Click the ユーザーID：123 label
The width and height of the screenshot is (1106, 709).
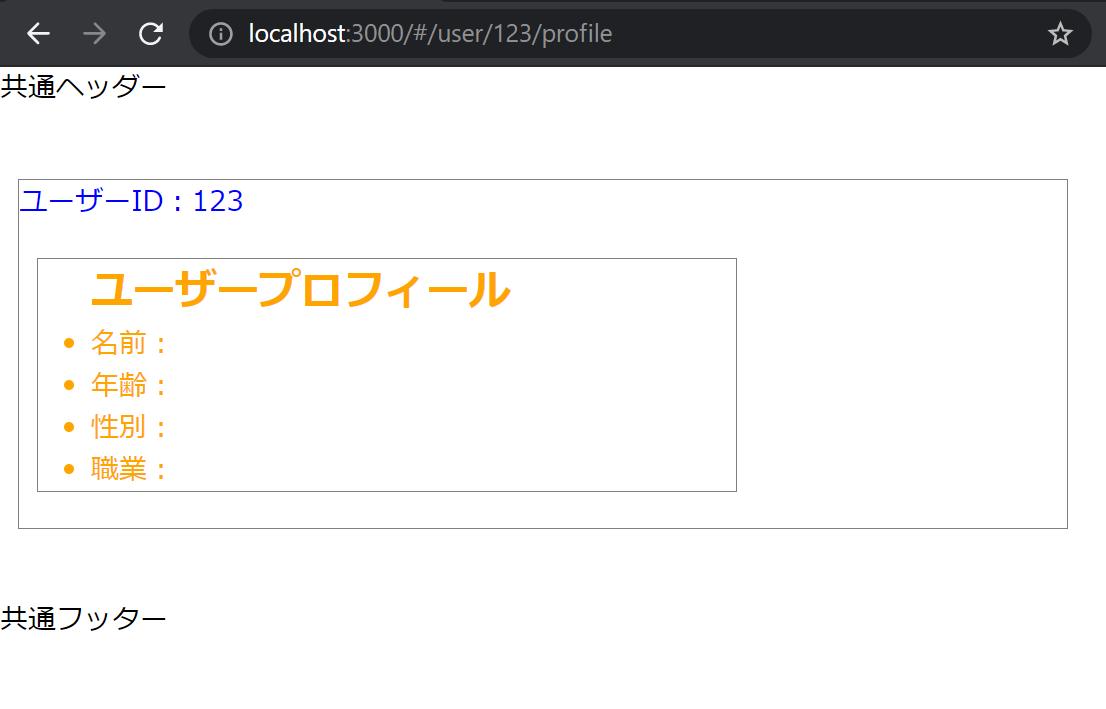click(x=131, y=201)
